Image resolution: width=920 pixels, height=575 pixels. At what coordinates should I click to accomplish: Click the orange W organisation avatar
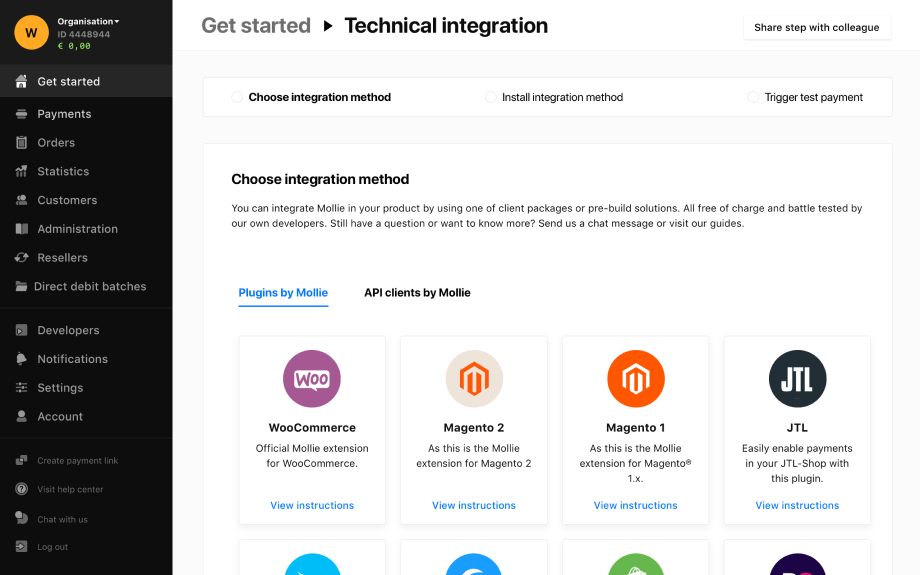(x=32, y=32)
